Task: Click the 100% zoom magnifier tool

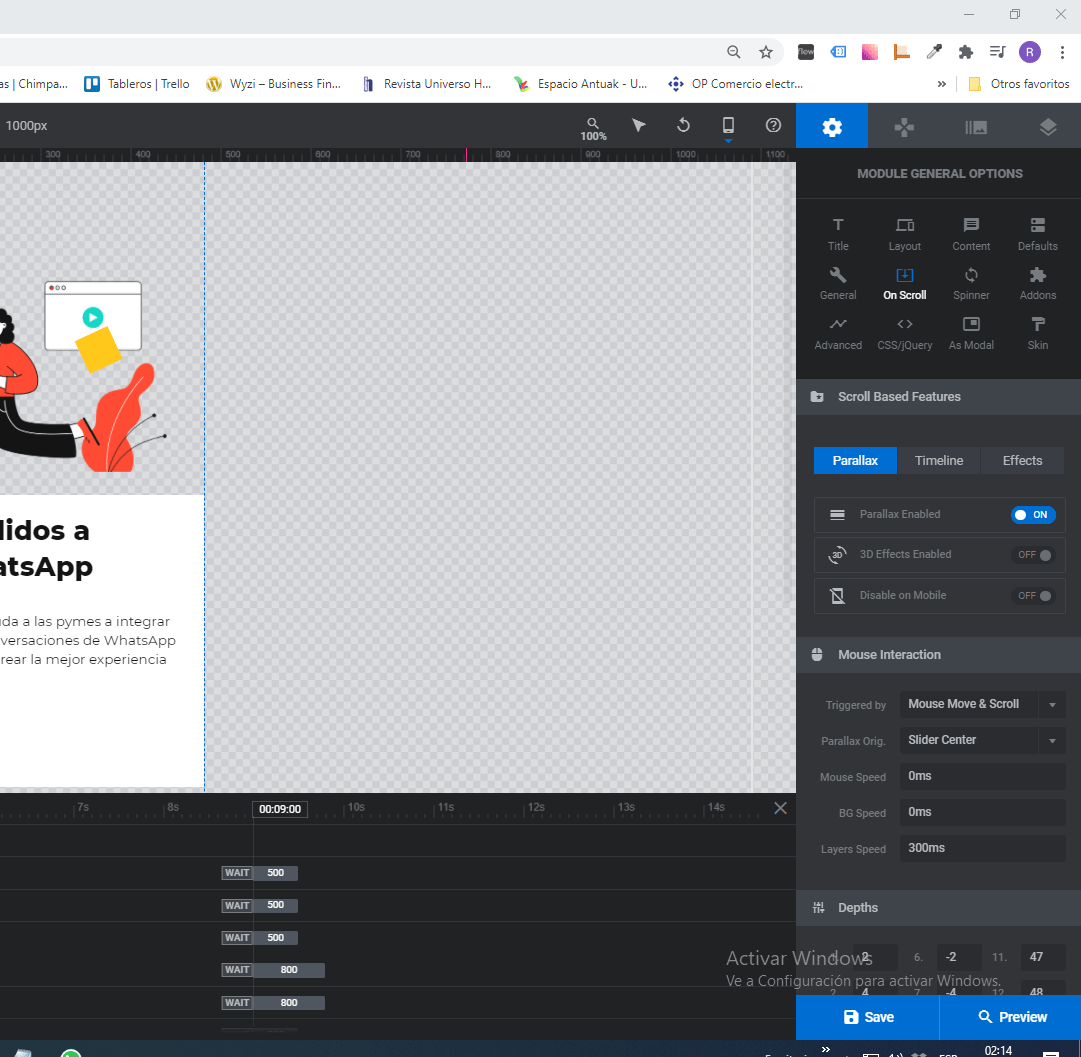Action: 593,128
